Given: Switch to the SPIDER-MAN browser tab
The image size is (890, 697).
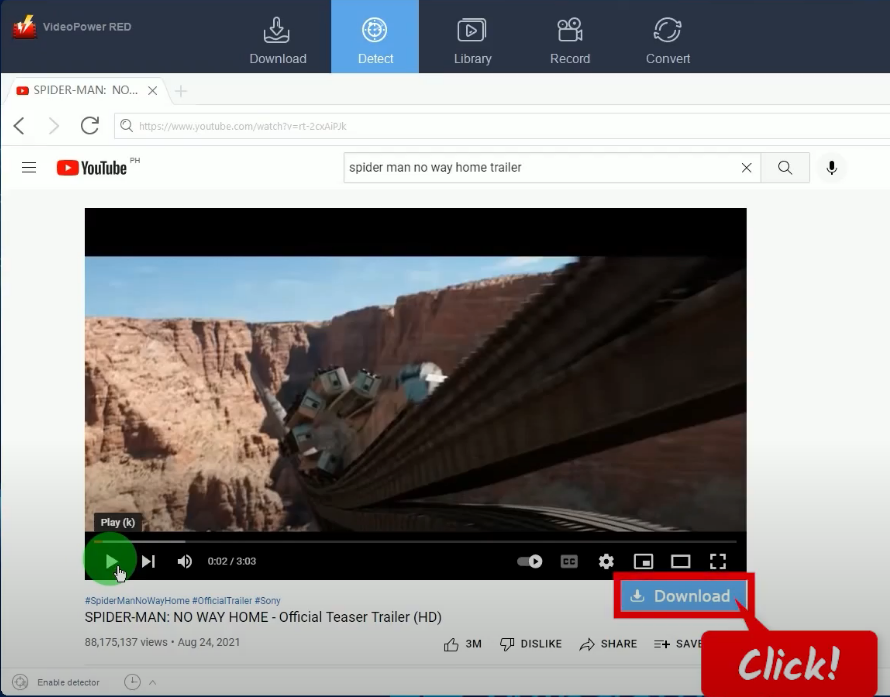Looking at the screenshot, I should tap(78, 90).
